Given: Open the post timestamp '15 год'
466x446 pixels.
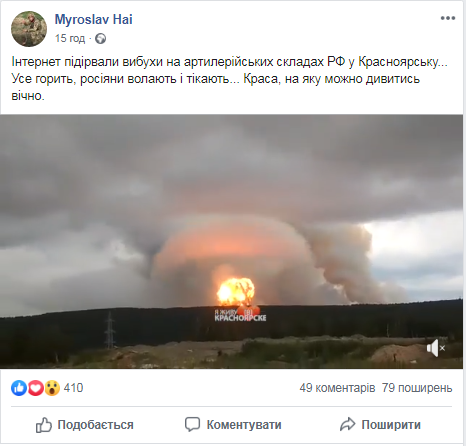Looking at the screenshot, I should click(x=70, y=38).
